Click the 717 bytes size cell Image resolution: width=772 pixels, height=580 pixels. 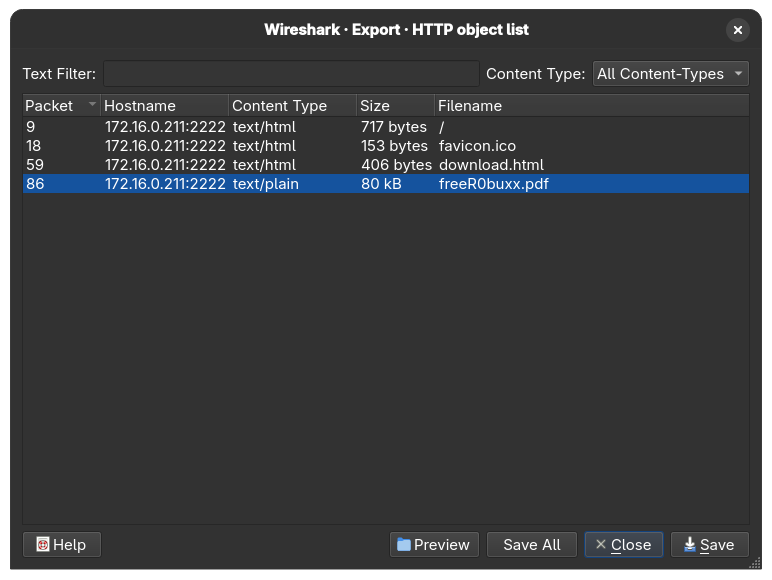(x=394, y=127)
